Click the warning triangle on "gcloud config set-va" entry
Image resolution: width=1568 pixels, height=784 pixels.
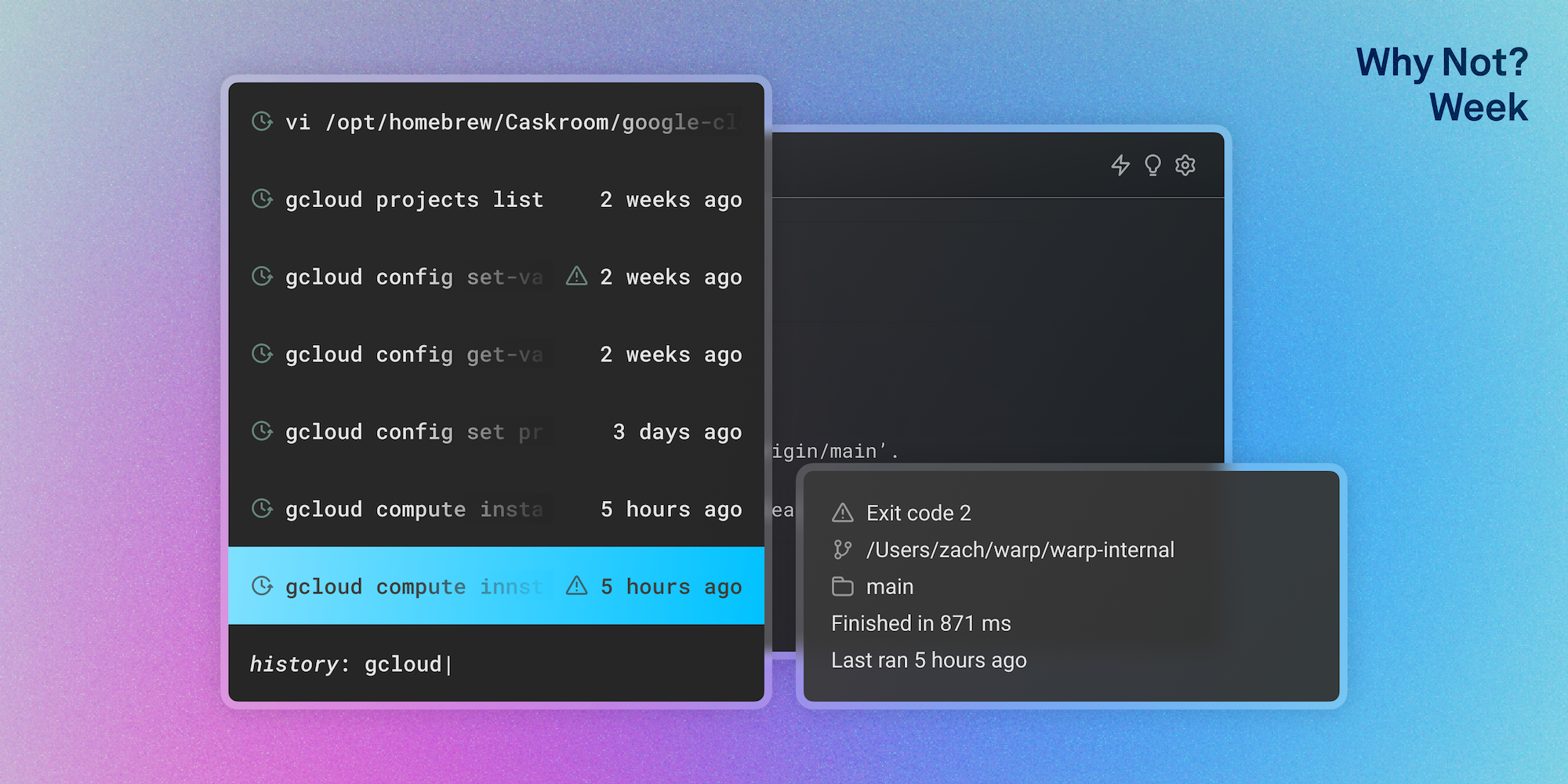(x=576, y=276)
